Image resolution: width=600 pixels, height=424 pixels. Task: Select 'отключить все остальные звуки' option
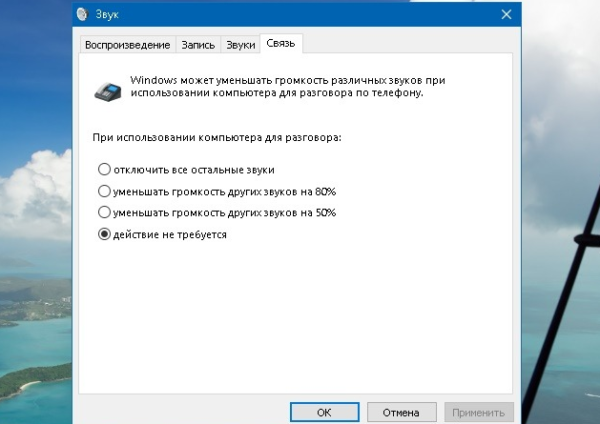point(104,170)
